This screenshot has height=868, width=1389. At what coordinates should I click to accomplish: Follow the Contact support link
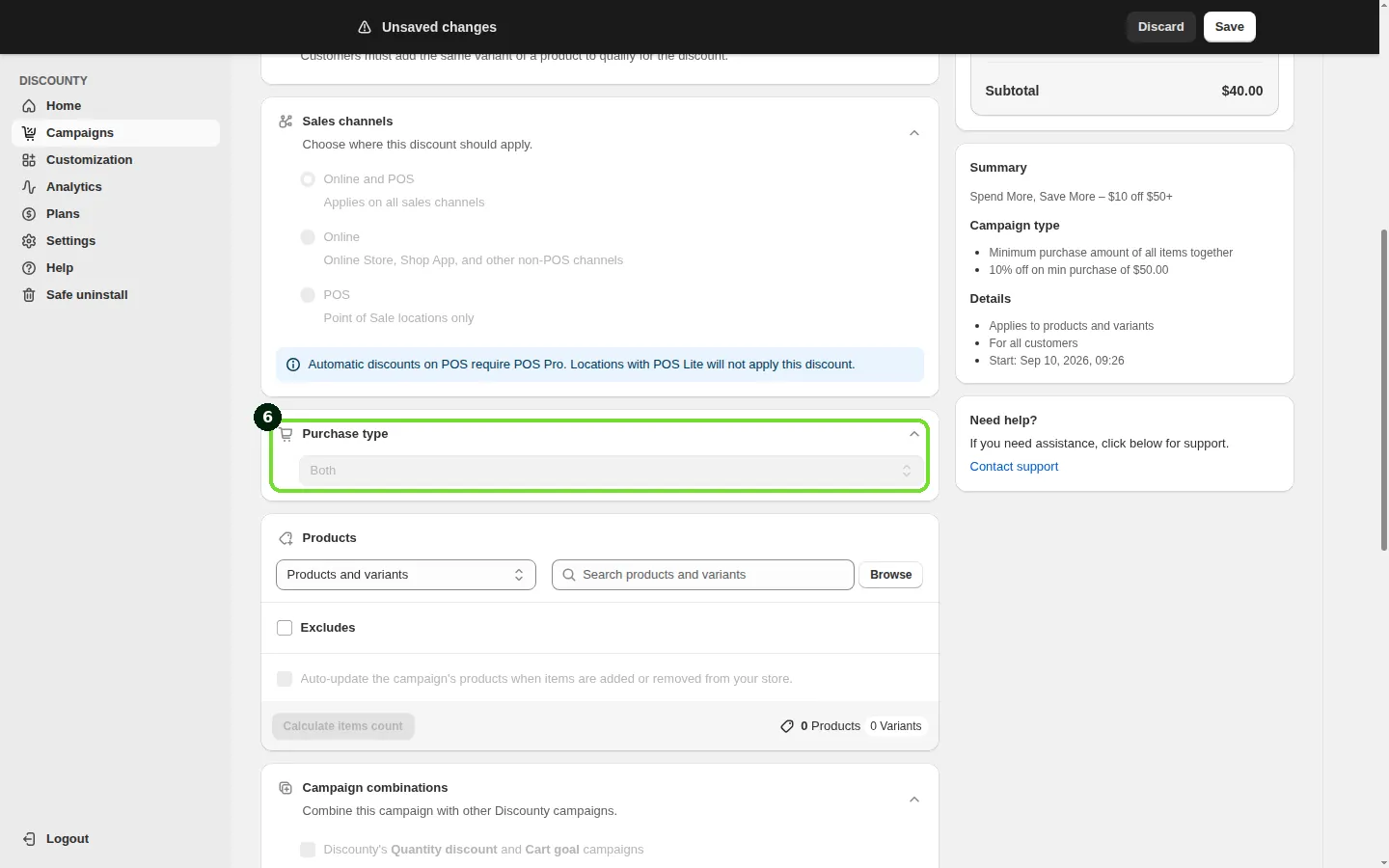tap(1014, 467)
